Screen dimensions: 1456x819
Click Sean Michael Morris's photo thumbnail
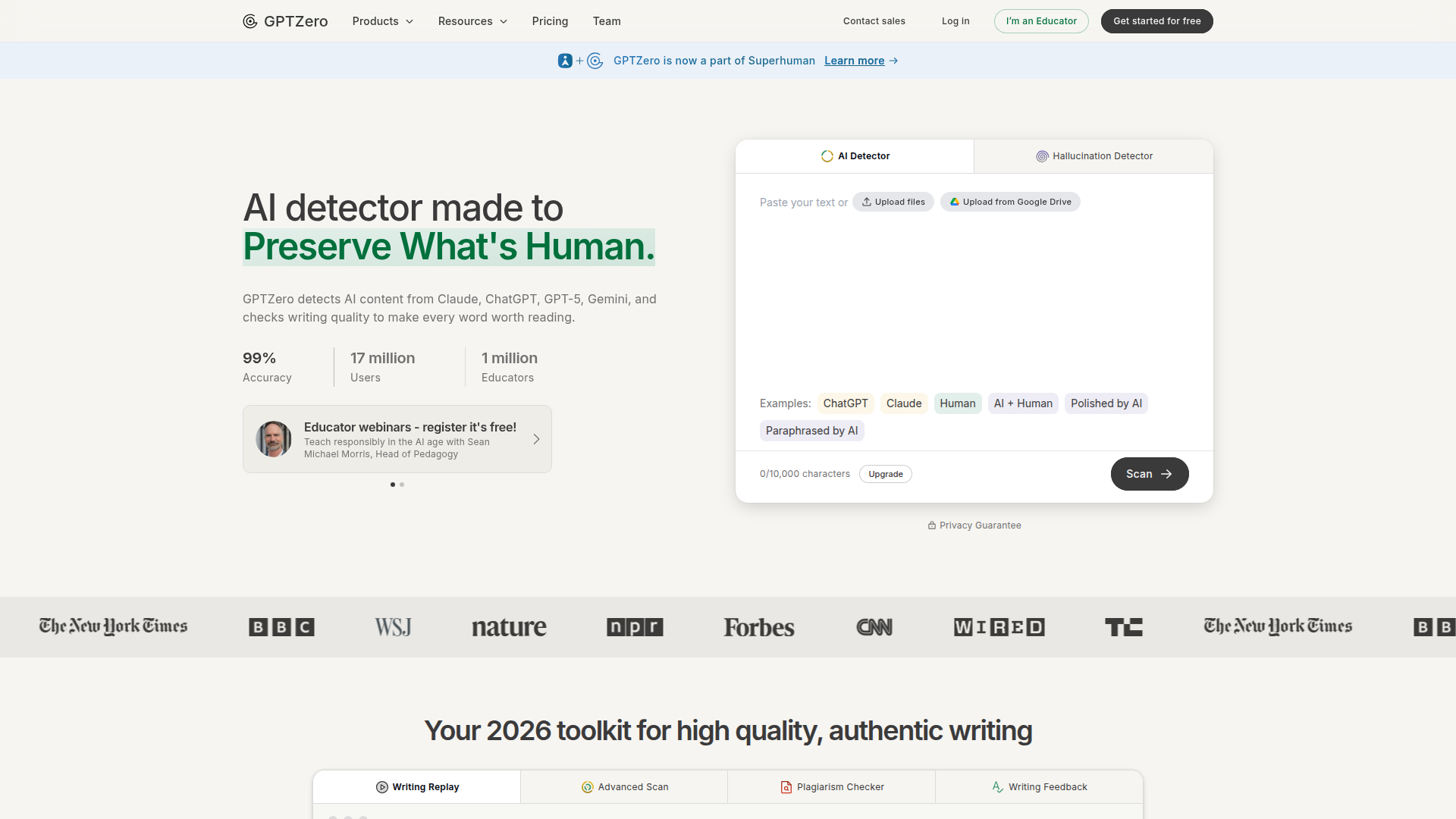pos(274,439)
